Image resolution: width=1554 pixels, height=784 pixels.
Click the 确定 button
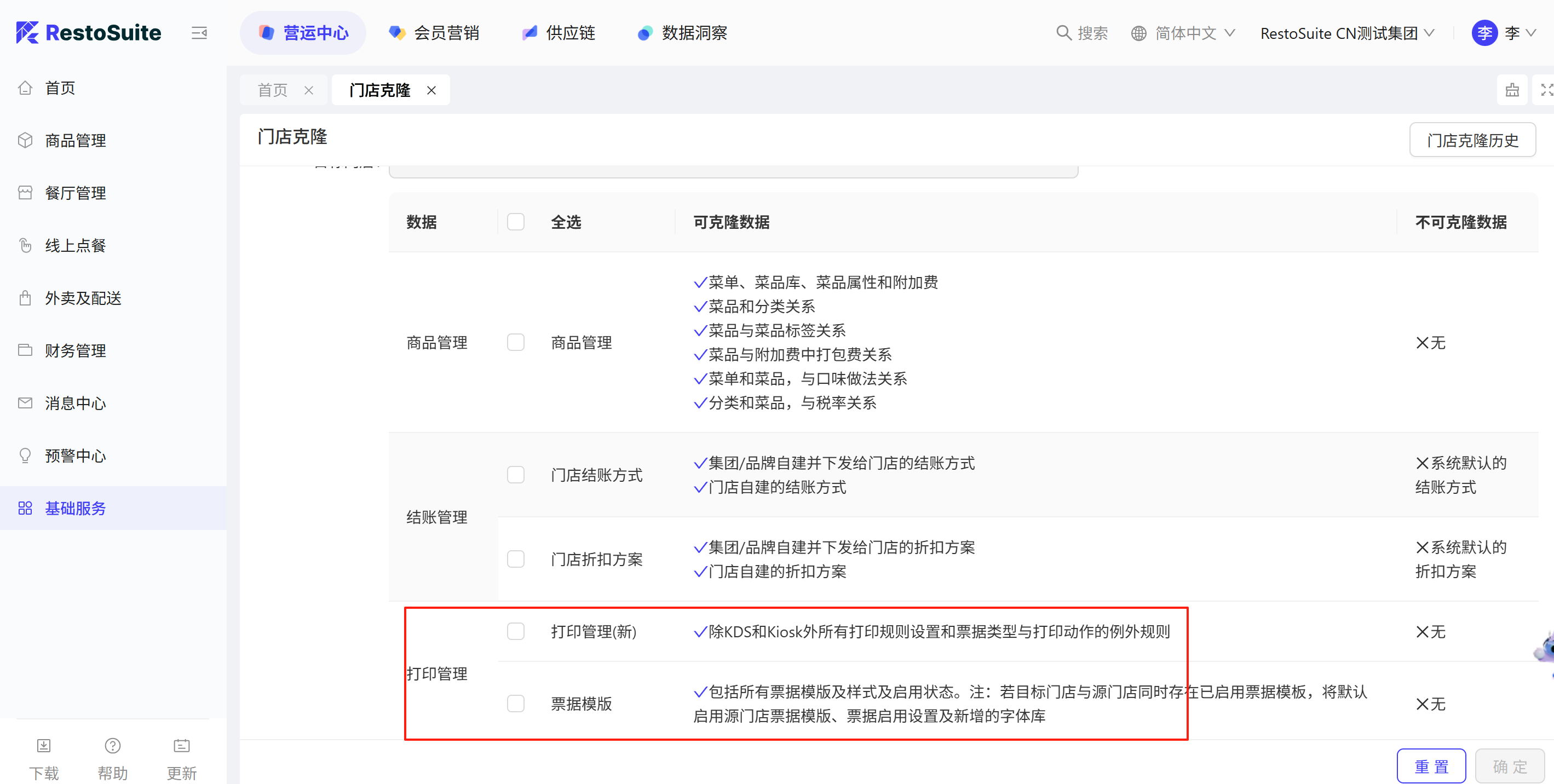[1510, 766]
